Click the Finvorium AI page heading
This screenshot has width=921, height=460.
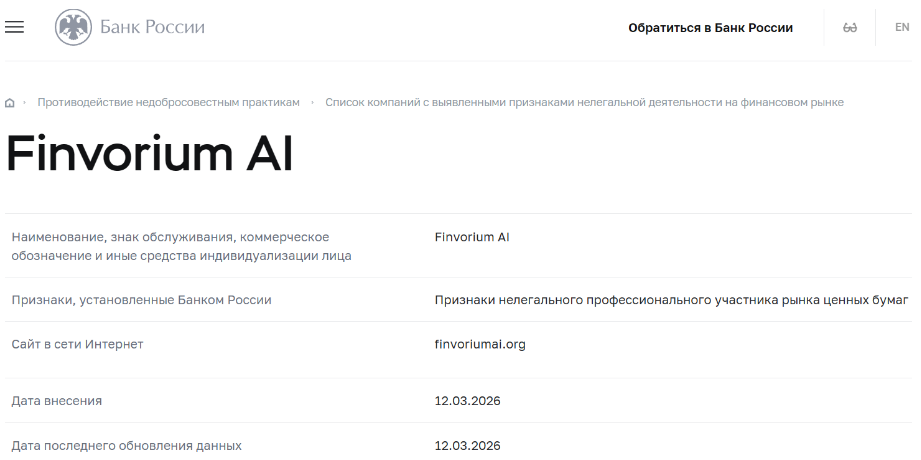pos(149,154)
